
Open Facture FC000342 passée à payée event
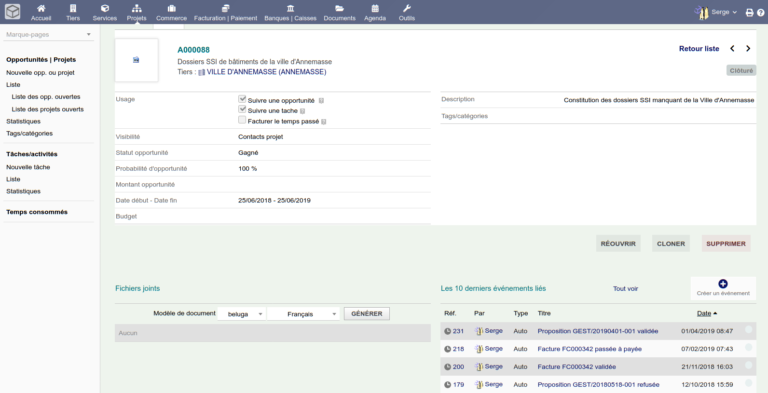590,349
